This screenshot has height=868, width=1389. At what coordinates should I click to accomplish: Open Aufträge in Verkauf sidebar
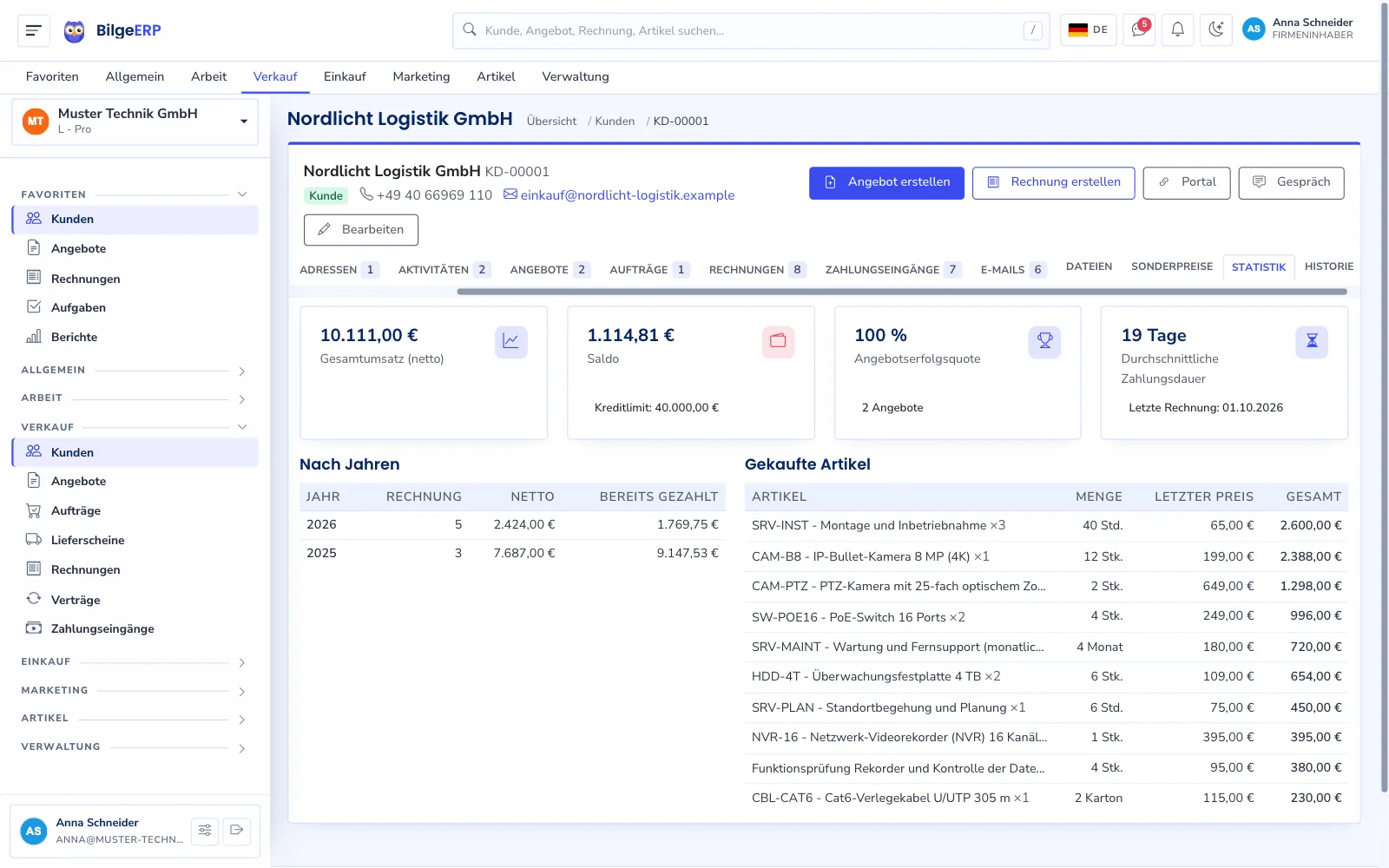click(x=135, y=510)
